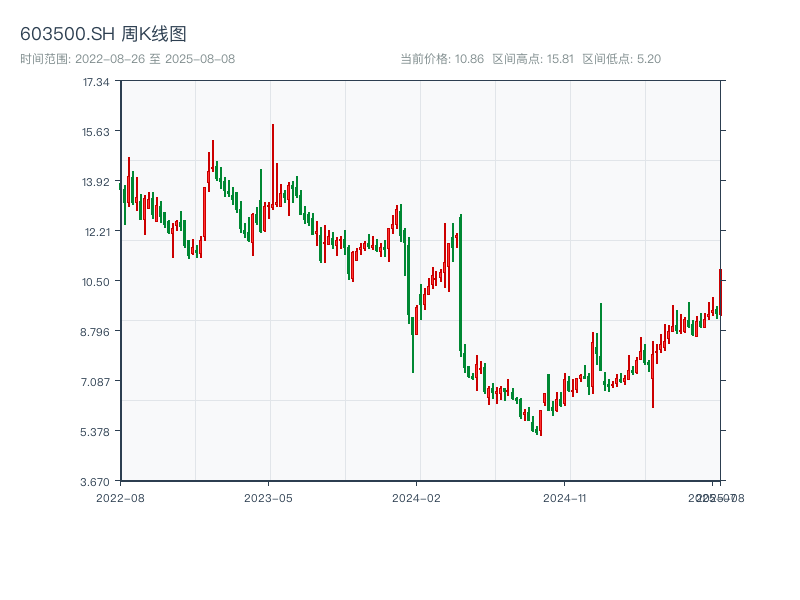The image size is (800, 600).
Task: Select the 8.796 y-axis price label
Action: [x=96, y=331]
